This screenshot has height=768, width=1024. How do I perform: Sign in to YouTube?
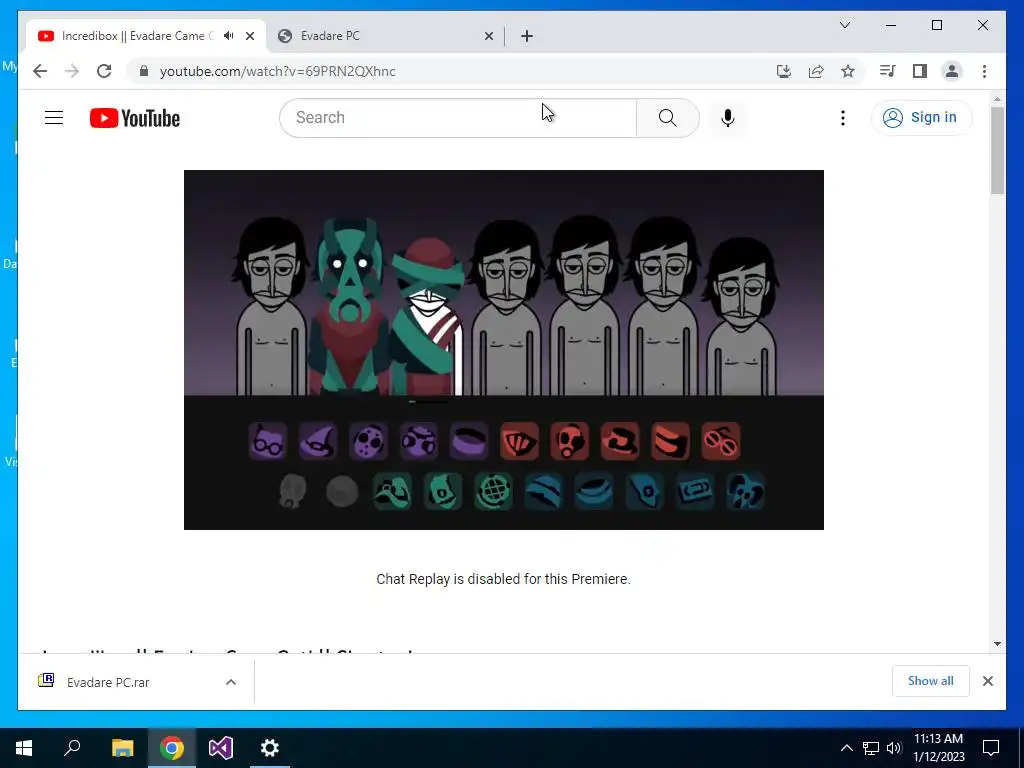tap(921, 118)
